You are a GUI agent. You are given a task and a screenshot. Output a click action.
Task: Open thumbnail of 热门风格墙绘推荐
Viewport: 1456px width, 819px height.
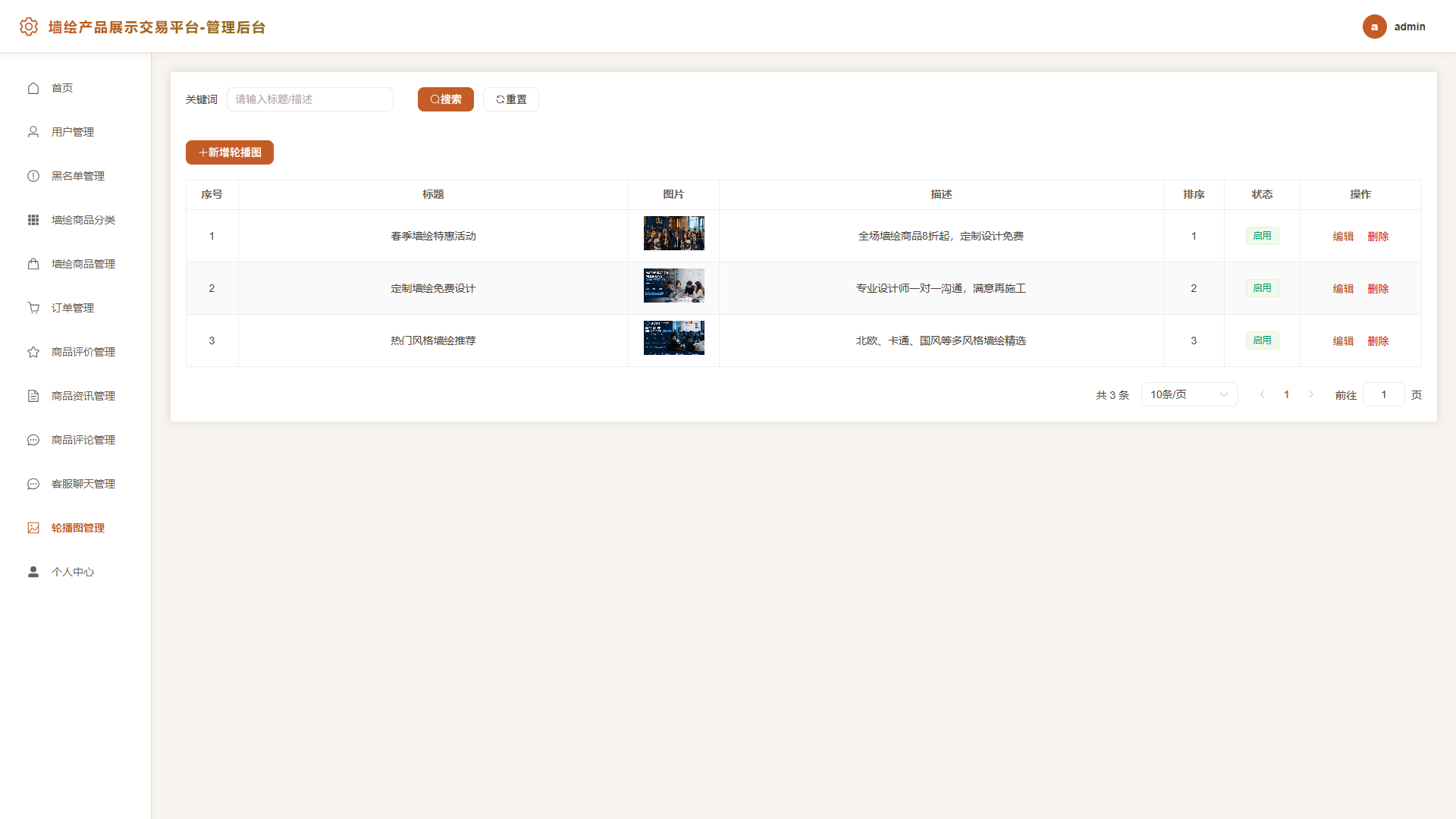673,337
